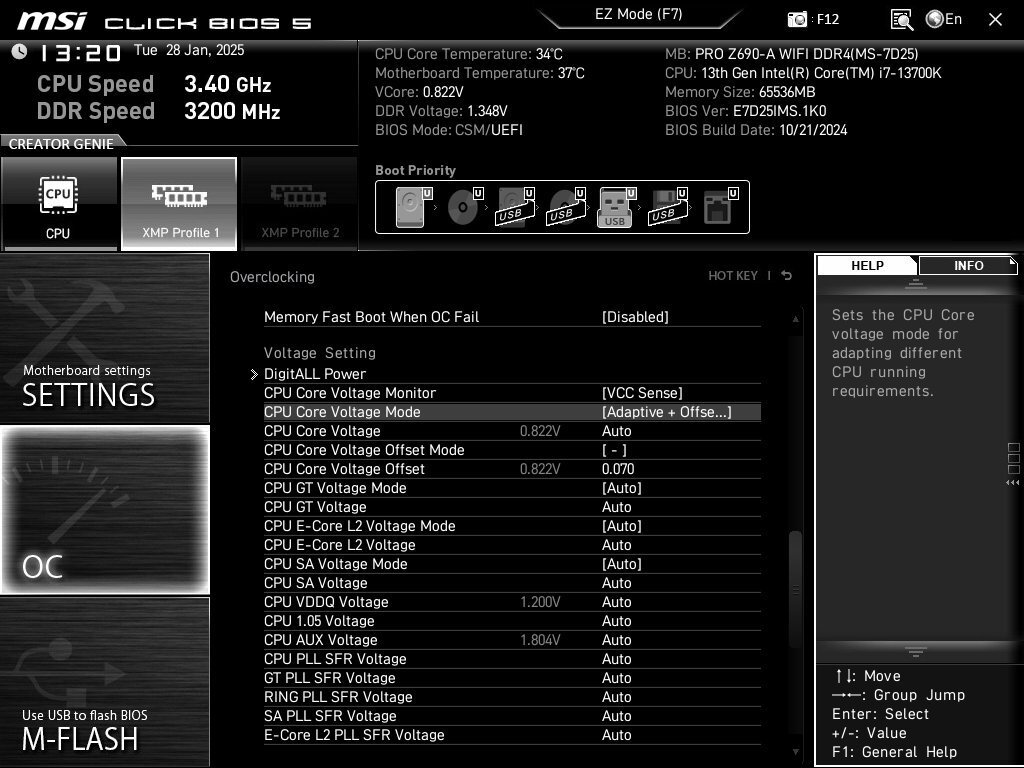Change CPU Core Voltage Offset Mode sign
The width and height of the screenshot is (1024, 768).
click(x=614, y=450)
